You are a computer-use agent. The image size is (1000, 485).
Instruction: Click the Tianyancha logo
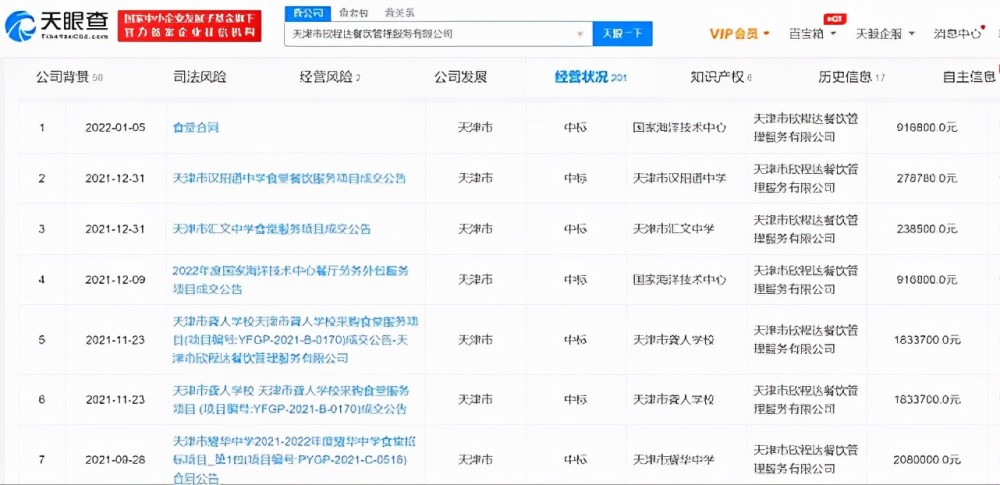[x=57, y=26]
